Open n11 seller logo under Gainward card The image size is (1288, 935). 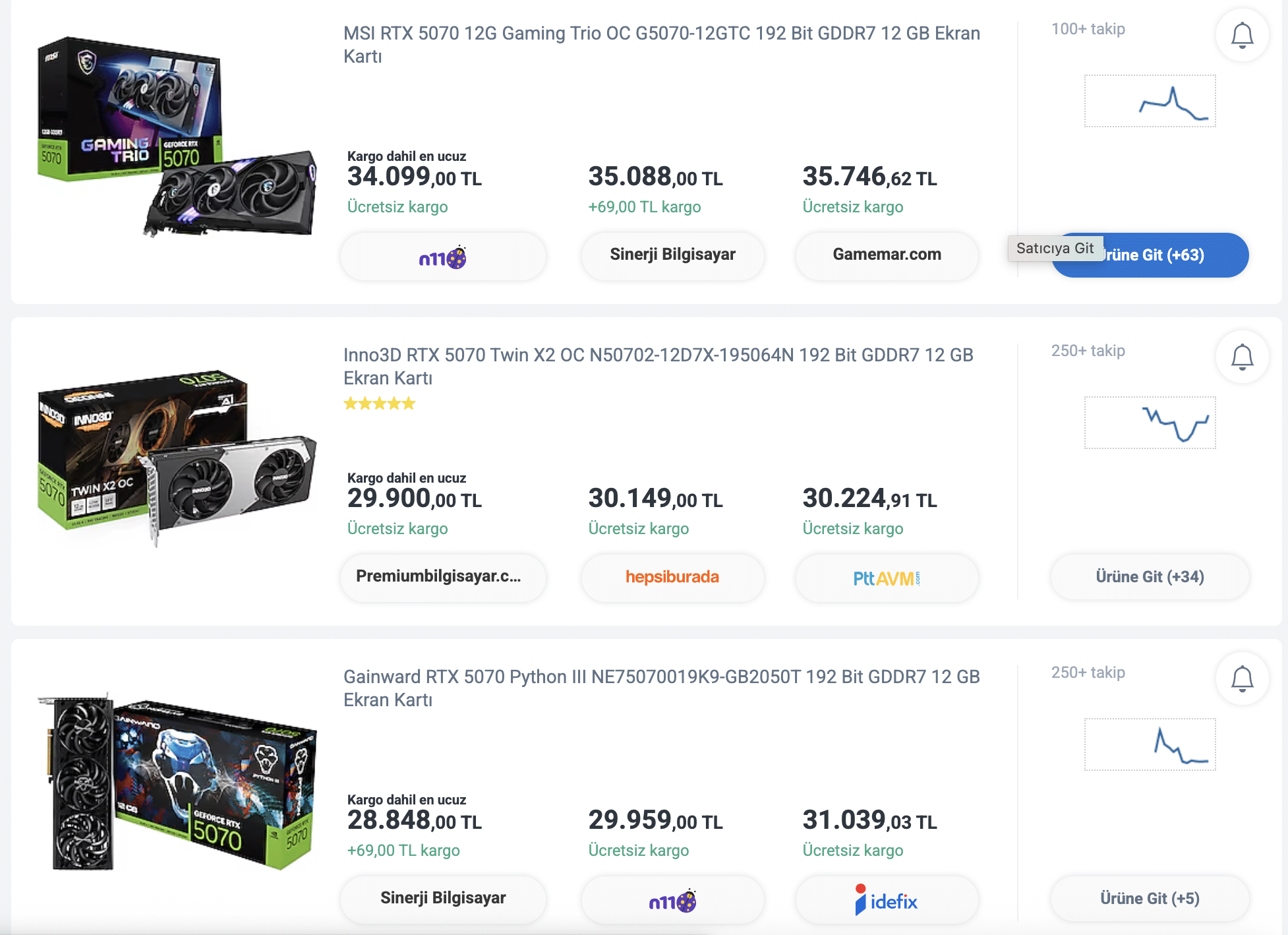pyautogui.click(x=672, y=900)
